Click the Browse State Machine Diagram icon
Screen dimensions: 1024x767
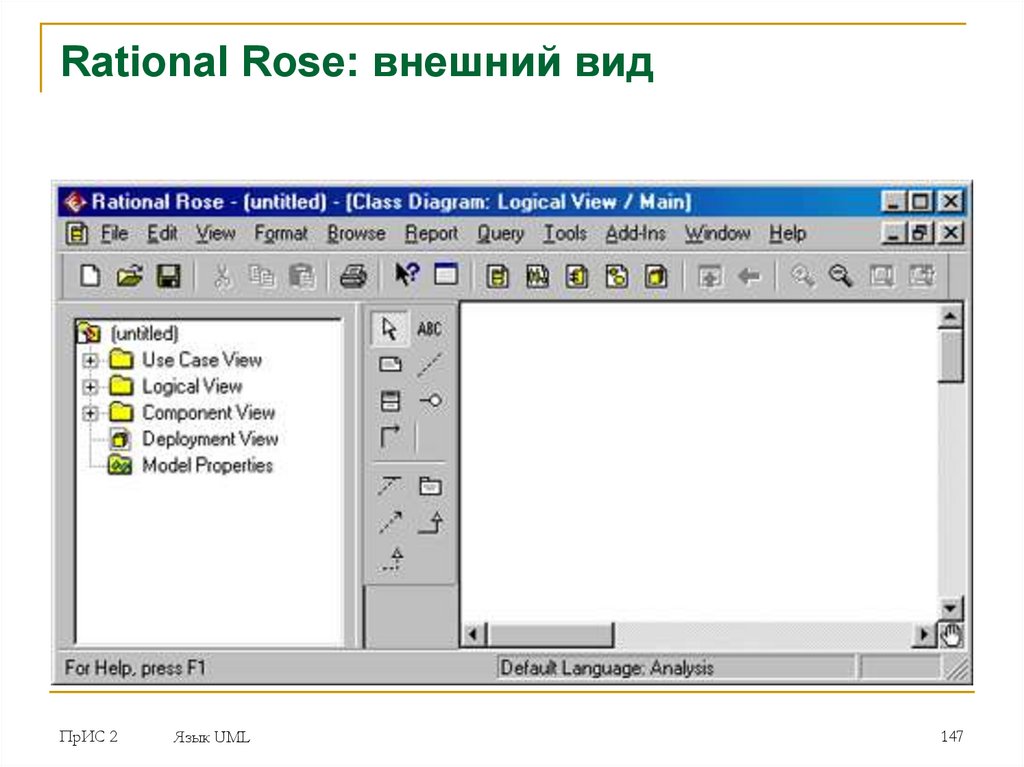pos(616,276)
